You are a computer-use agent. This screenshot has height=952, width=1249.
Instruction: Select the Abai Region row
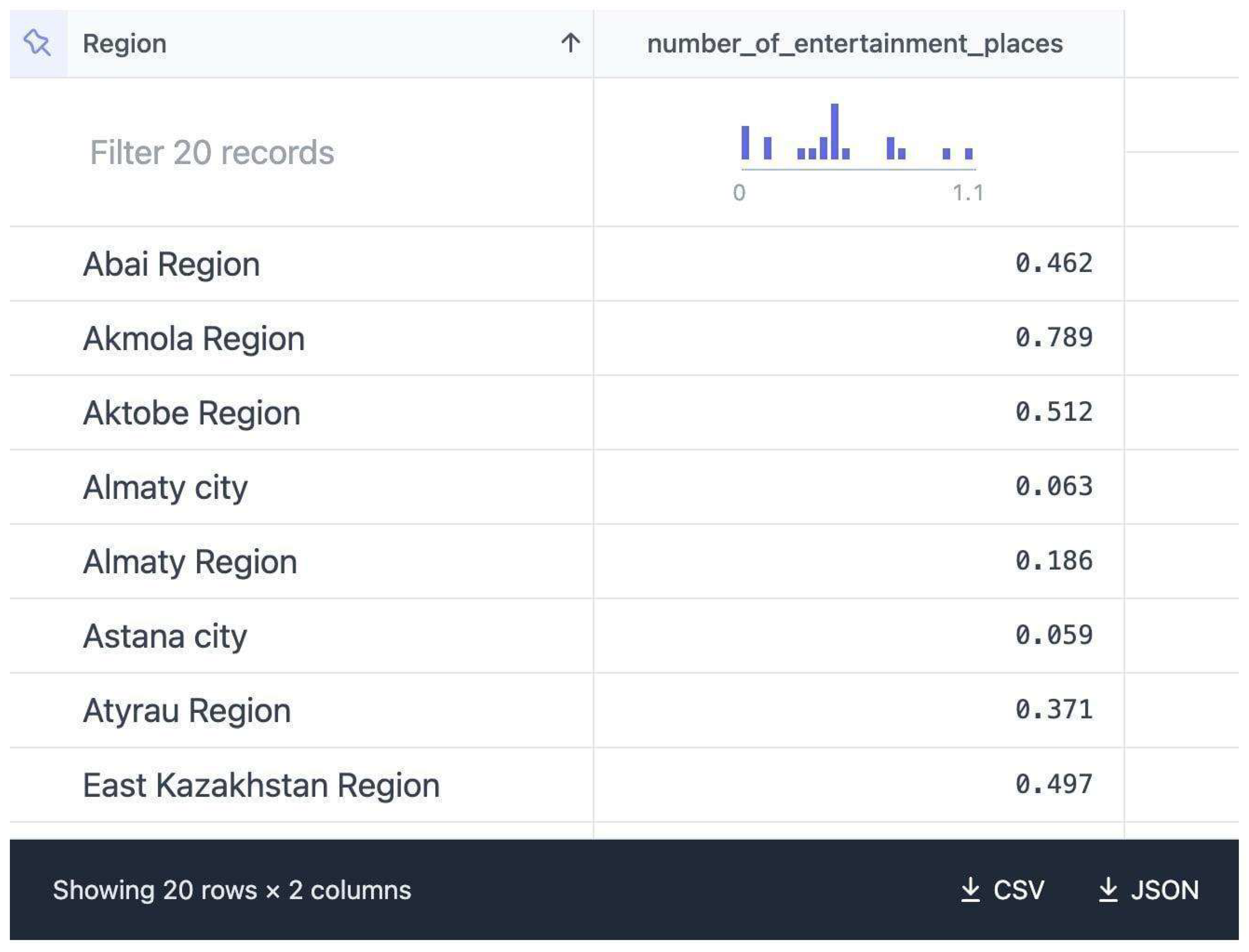(171, 264)
